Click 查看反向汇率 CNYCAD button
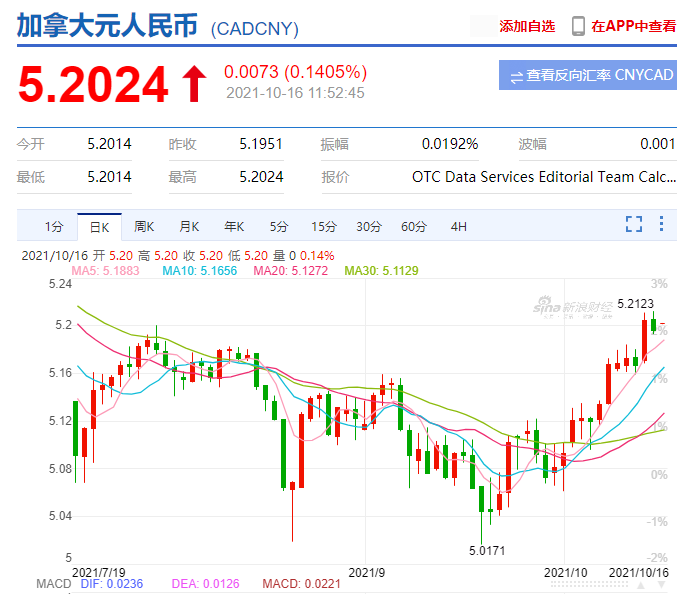The width and height of the screenshot is (695, 594). tap(587, 75)
